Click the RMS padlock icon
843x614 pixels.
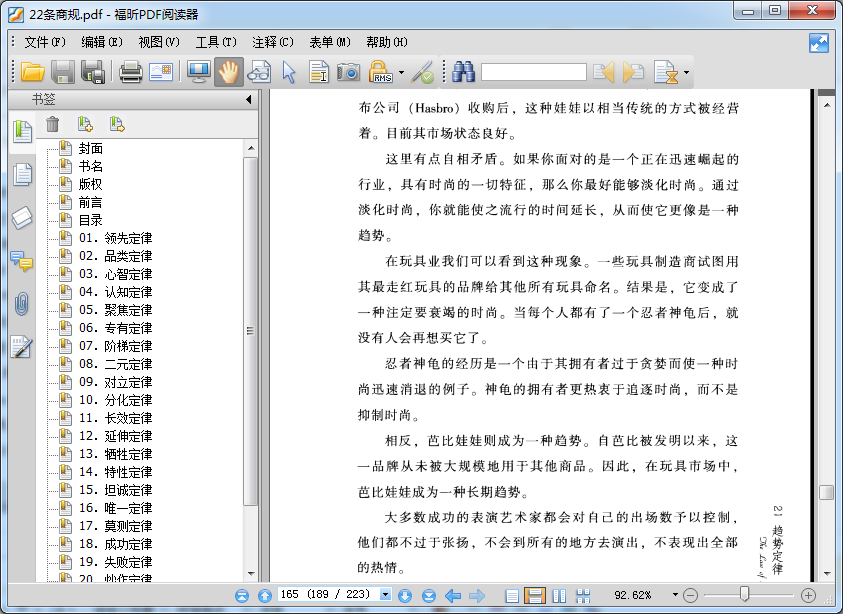pyautogui.click(x=381, y=72)
